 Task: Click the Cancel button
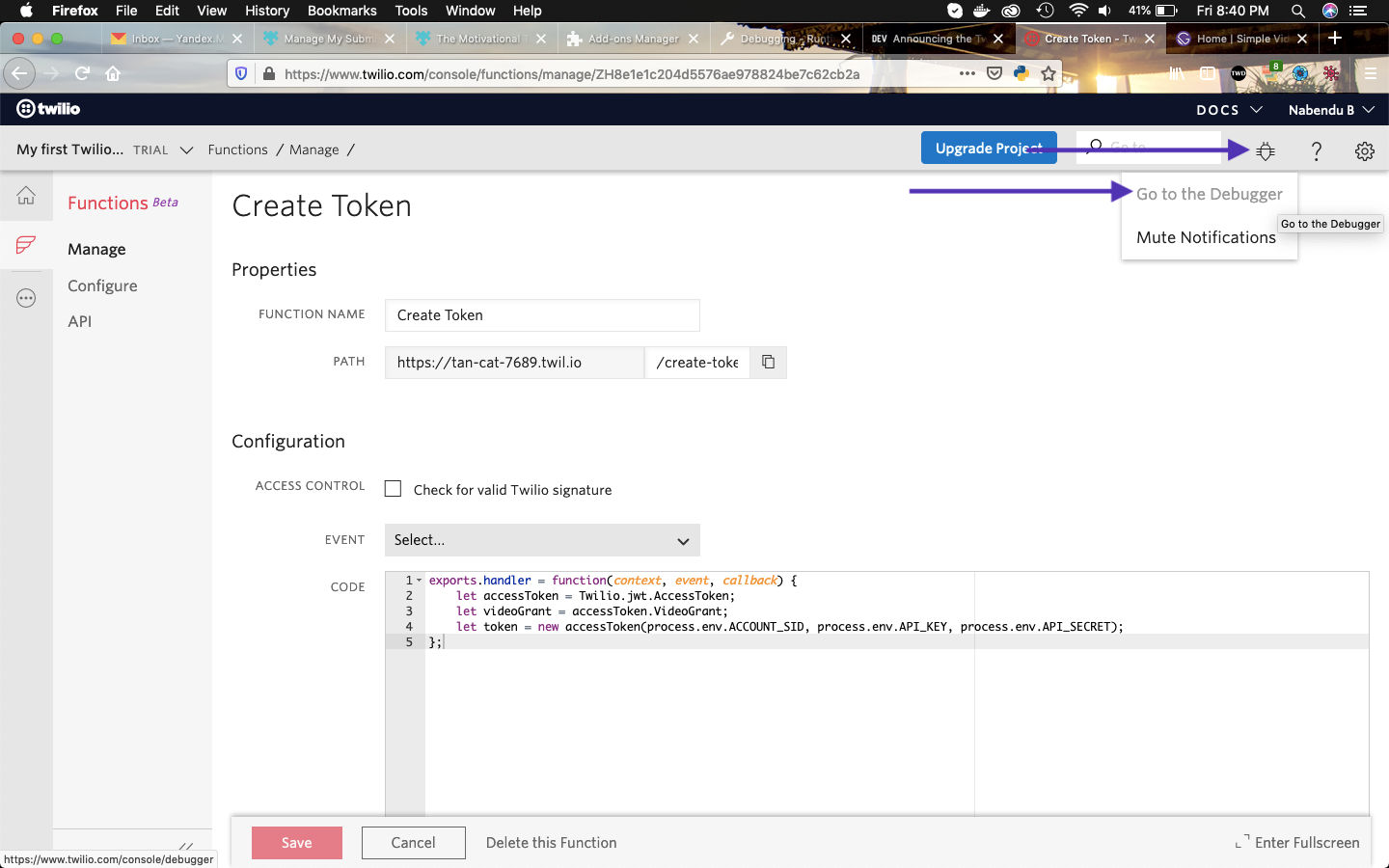coord(413,843)
